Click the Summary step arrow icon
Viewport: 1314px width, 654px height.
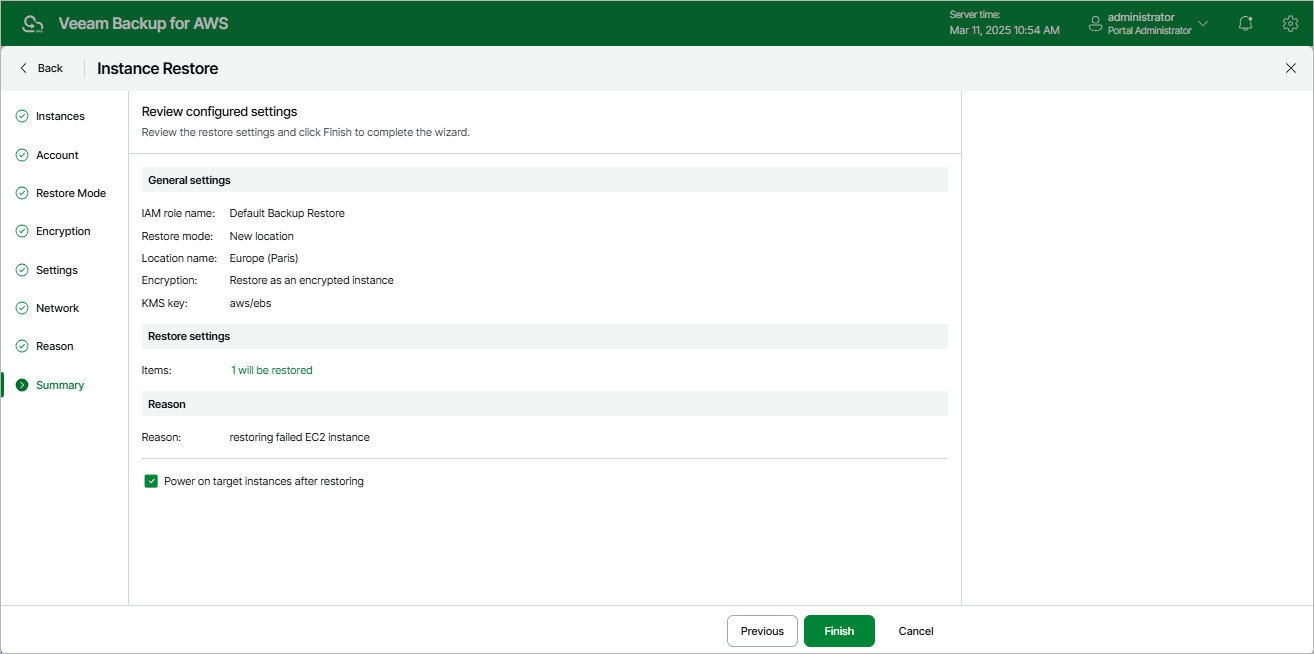coord(21,384)
